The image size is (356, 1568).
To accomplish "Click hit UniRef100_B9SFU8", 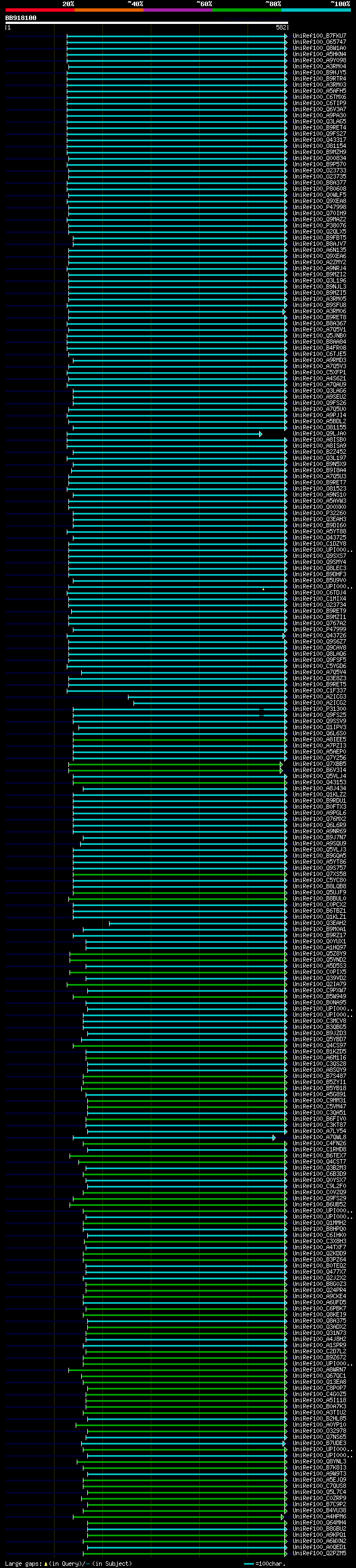I will pyautogui.click(x=319, y=305).
